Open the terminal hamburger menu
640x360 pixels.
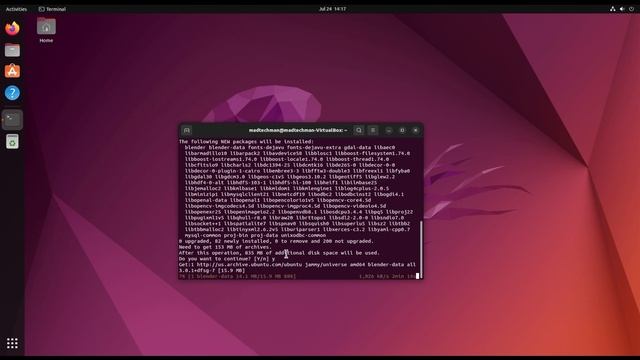click(373, 130)
